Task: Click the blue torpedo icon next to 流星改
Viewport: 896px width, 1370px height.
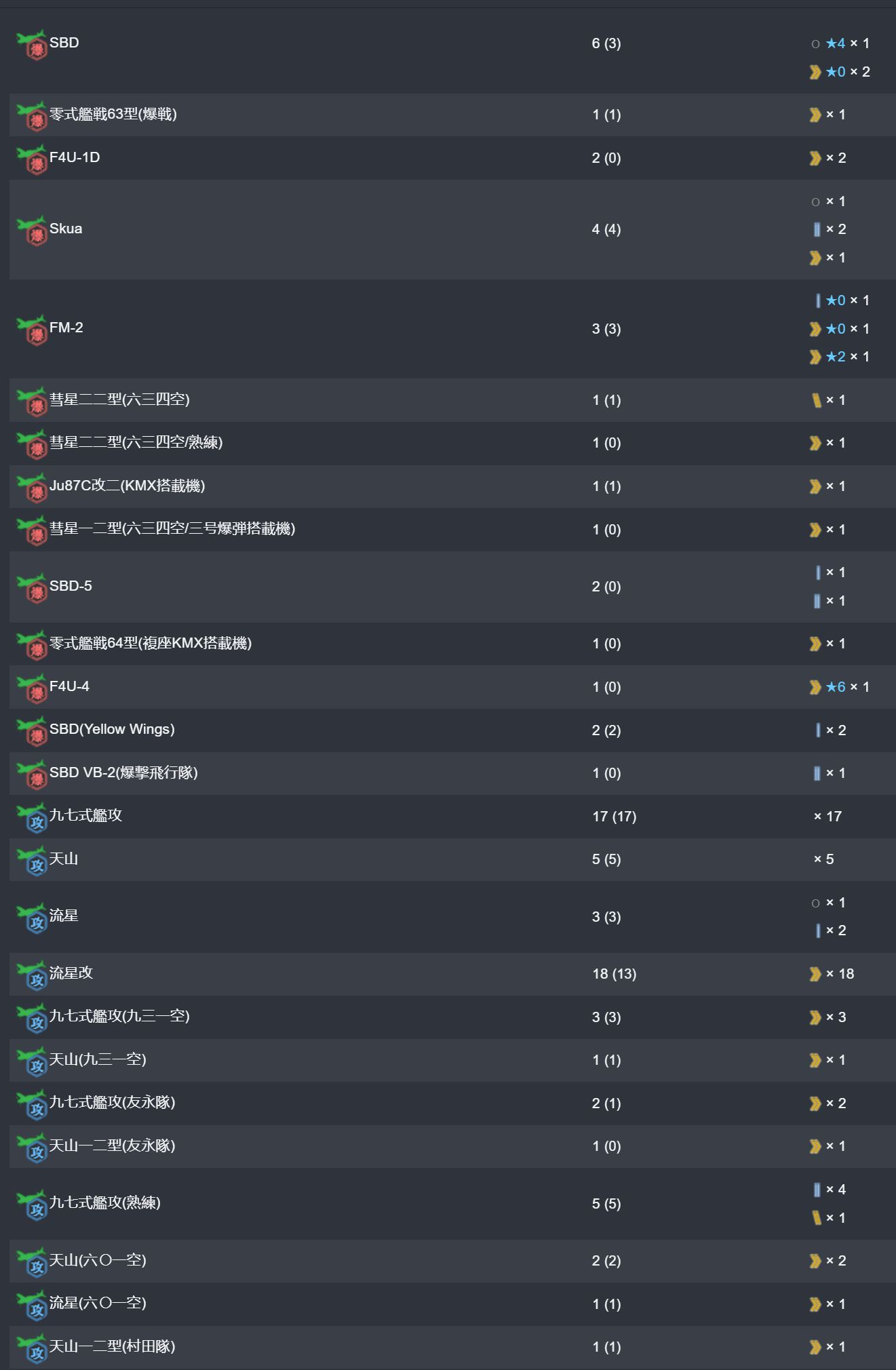Action: 32,975
